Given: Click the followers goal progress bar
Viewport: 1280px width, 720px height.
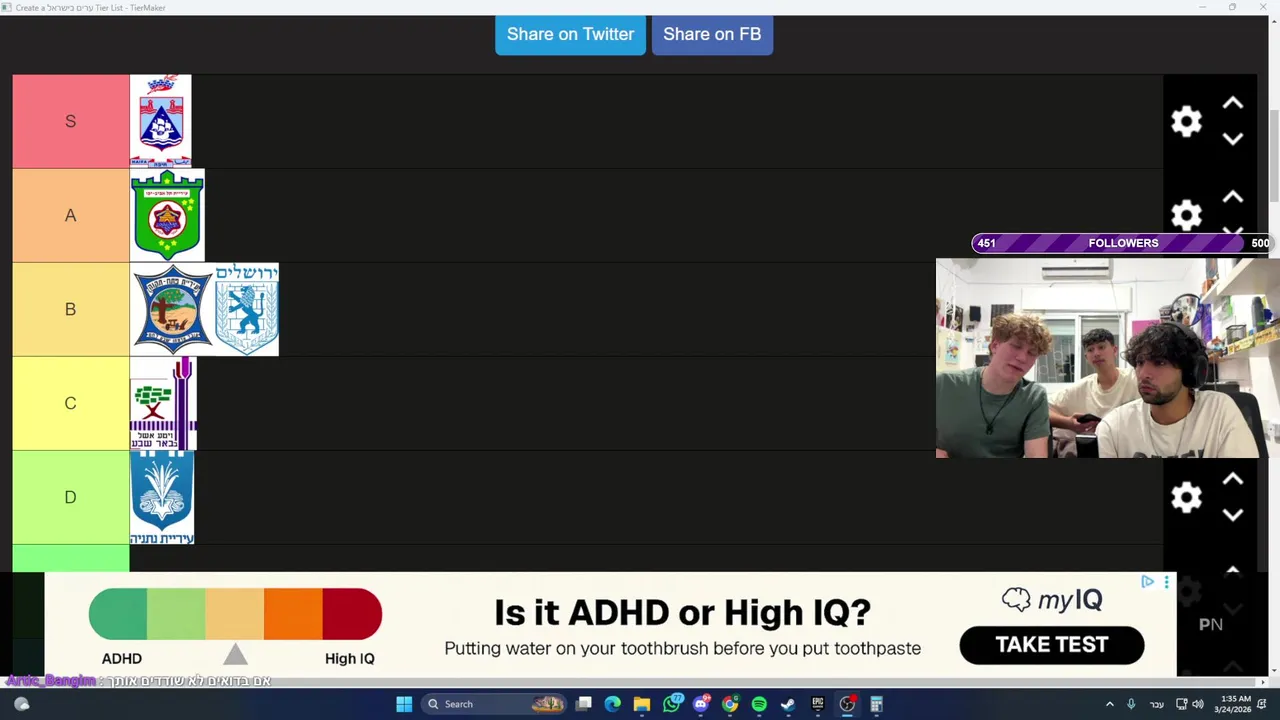Looking at the screenshot, I should coord(1122,243).
